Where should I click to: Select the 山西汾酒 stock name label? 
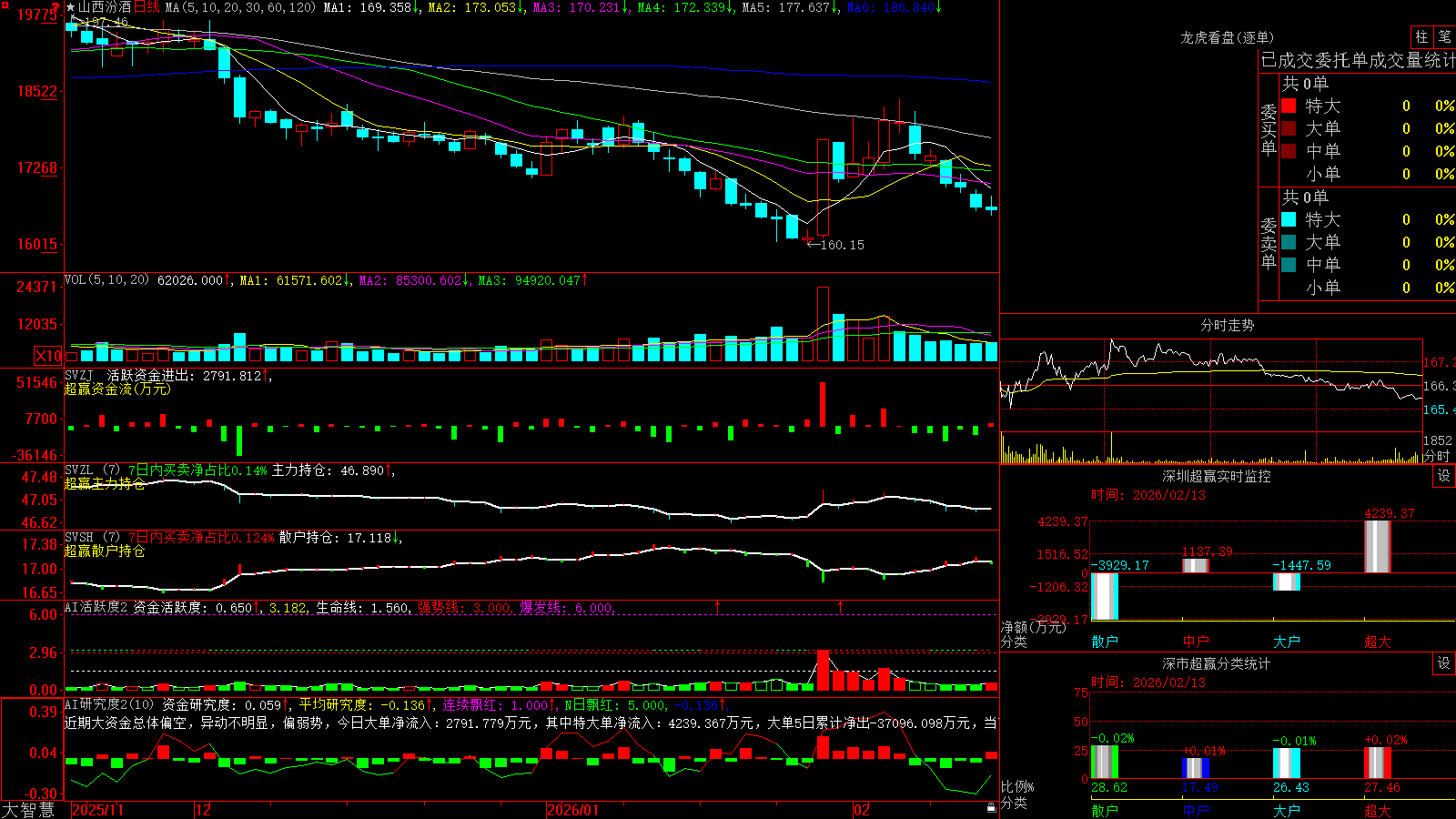[105, 7]
